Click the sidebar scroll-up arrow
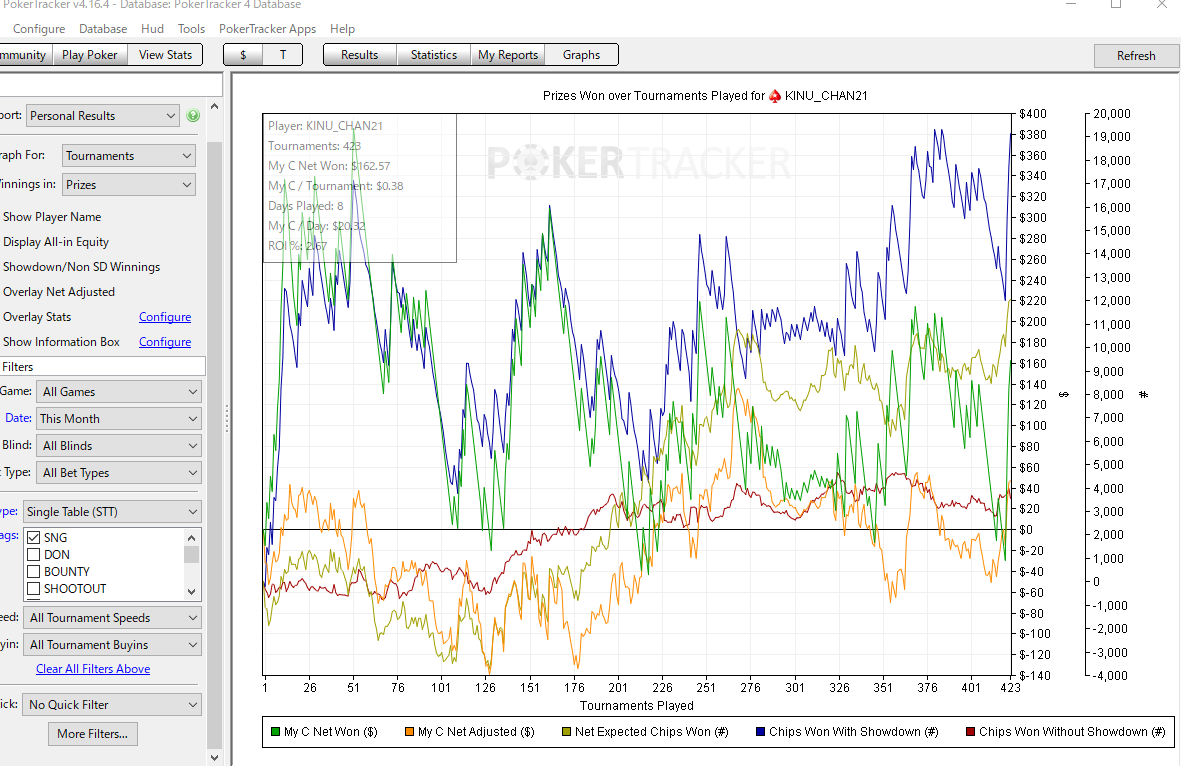1181x766 pixels. [214, 107]
